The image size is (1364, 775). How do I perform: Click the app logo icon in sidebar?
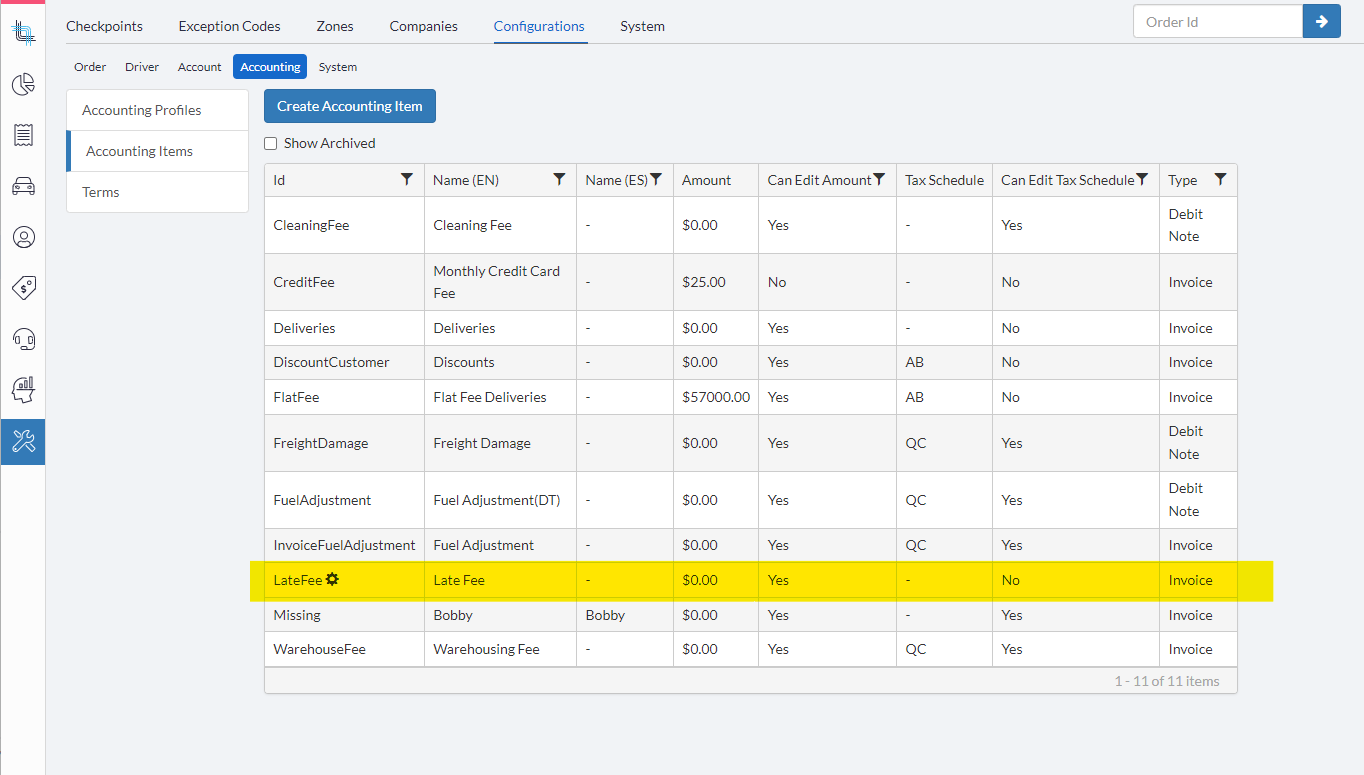[23, 33]
